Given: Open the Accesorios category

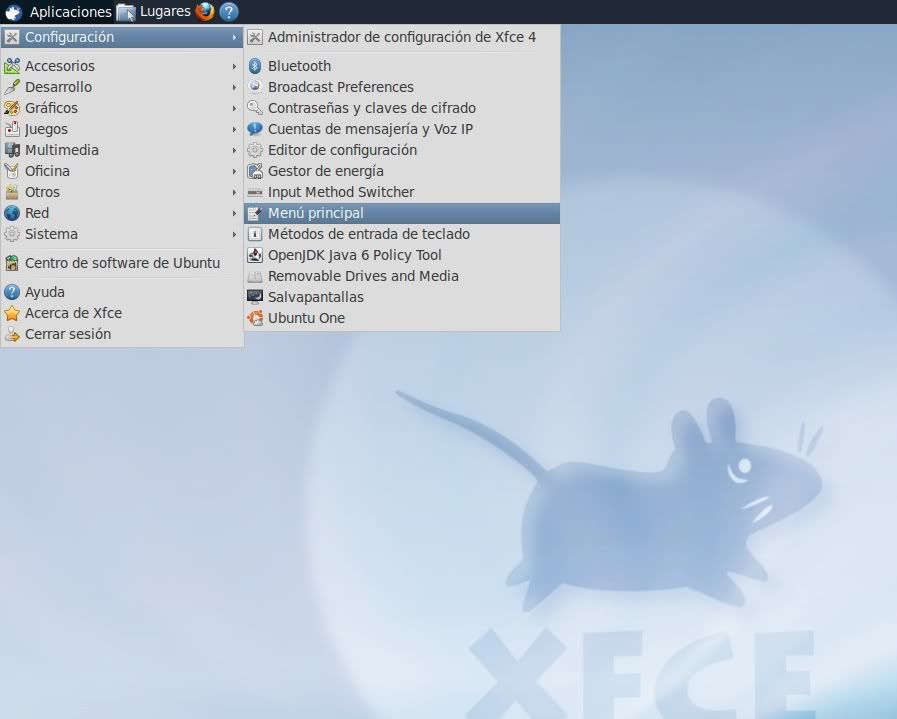Looking at the screenshot, I should point(122,66).
